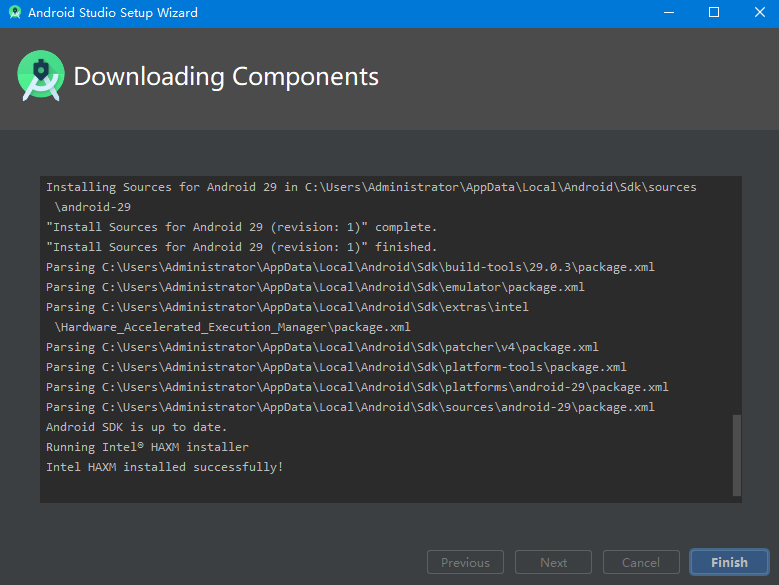This screenshot has height=585, width=779.
Task: Click the log line parsing emulator\package.xml
Action: (315, 287)
